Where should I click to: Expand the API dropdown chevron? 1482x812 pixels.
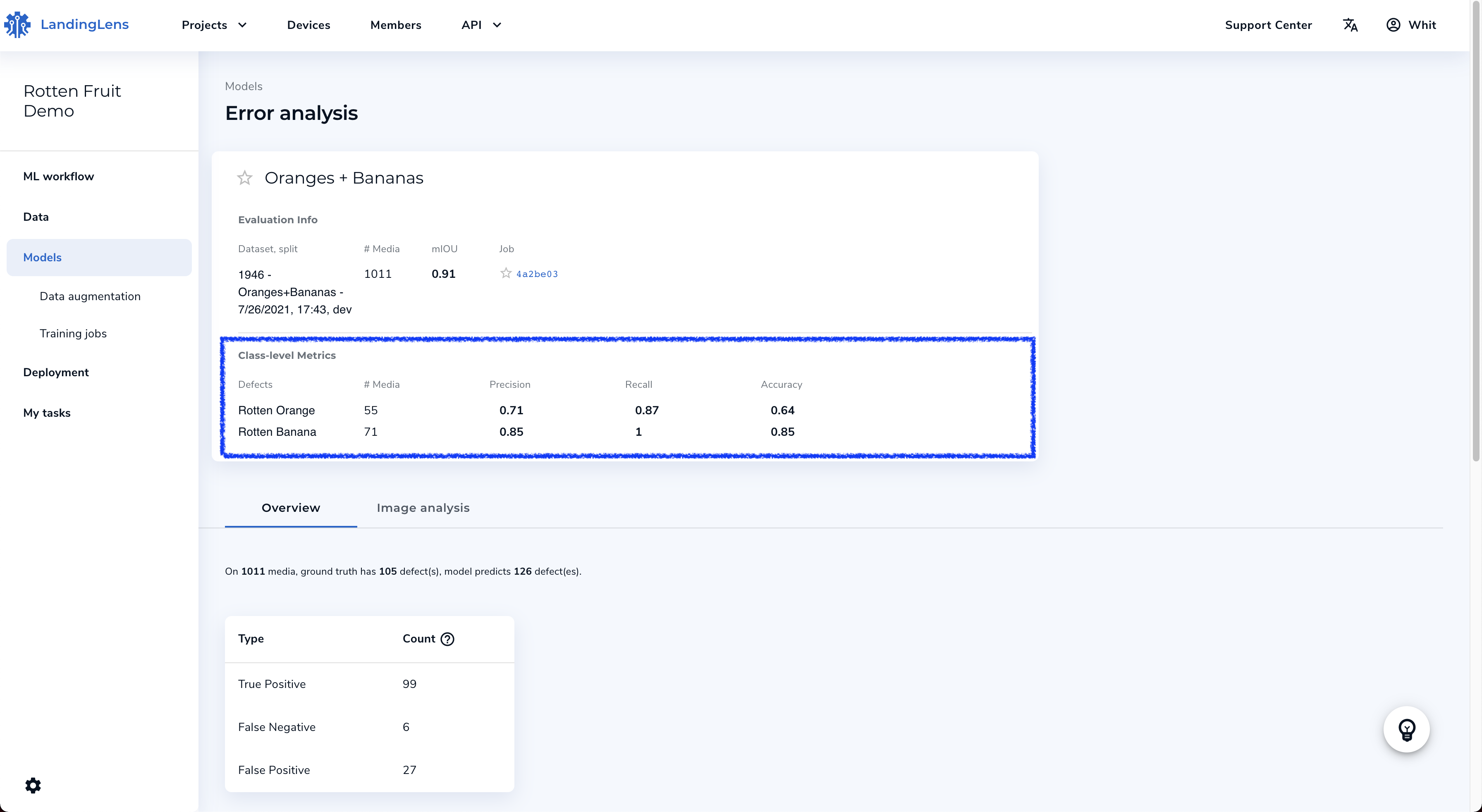point(497,25)
